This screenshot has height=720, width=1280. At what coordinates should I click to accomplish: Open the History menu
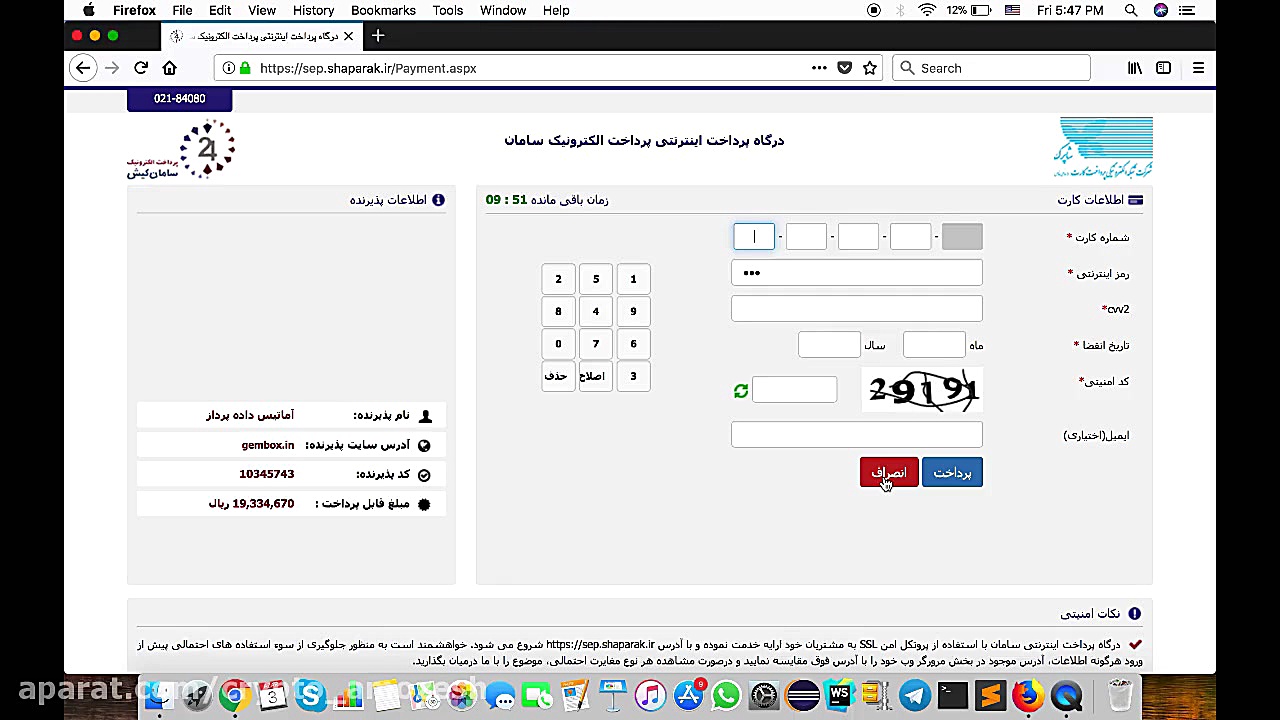pyautogui.click(x=313, y=10)
